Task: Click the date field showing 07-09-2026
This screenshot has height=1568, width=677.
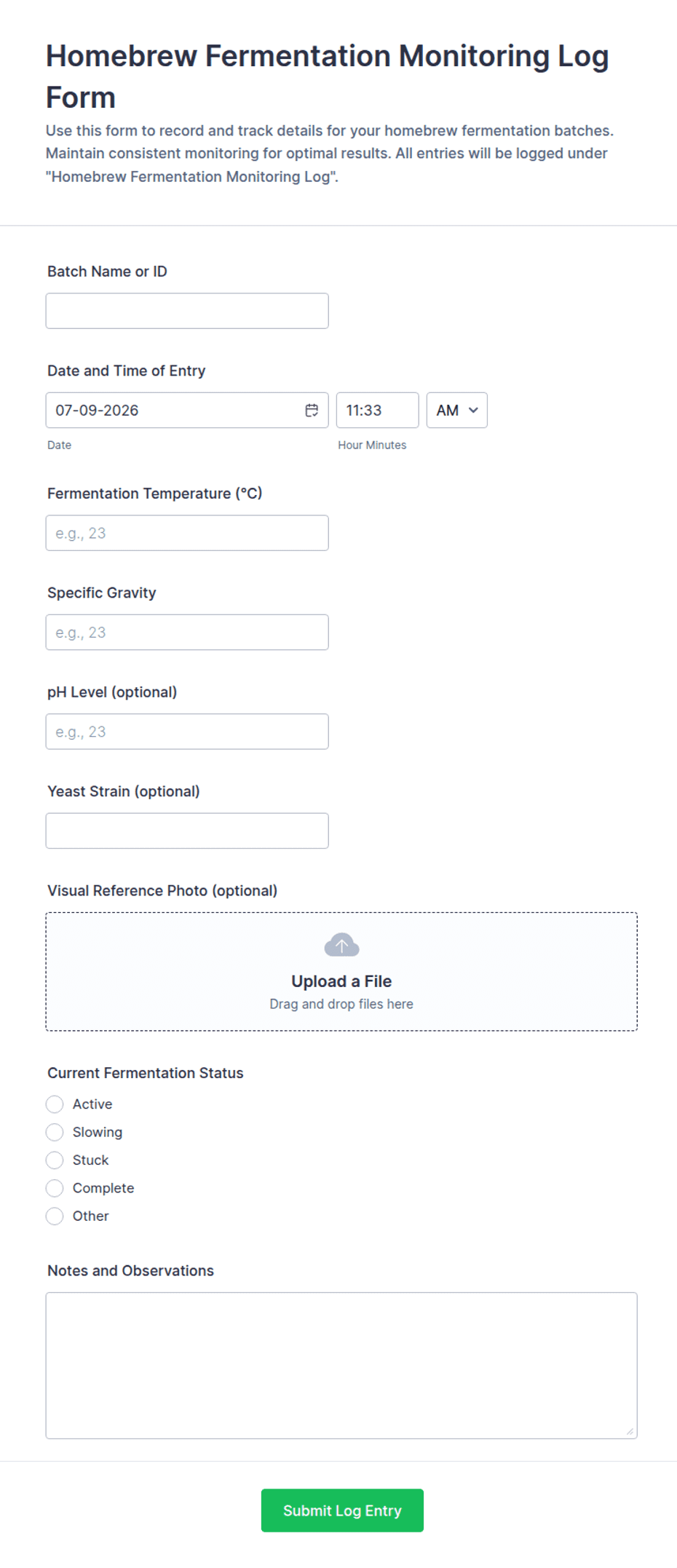Action: pyautogui.click(x=187, y=411)
